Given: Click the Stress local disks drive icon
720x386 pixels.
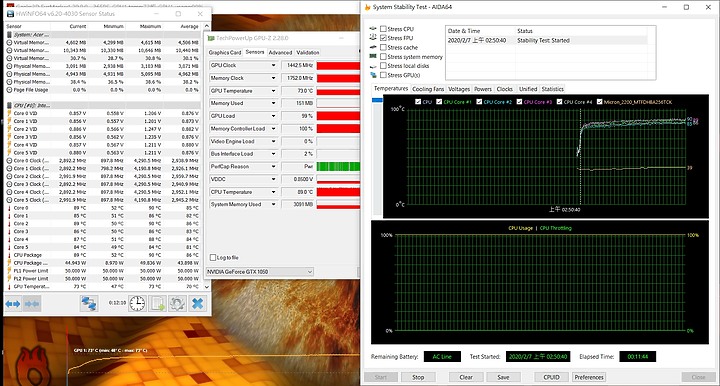Looking at the screenshot, I should coord(373,66).
